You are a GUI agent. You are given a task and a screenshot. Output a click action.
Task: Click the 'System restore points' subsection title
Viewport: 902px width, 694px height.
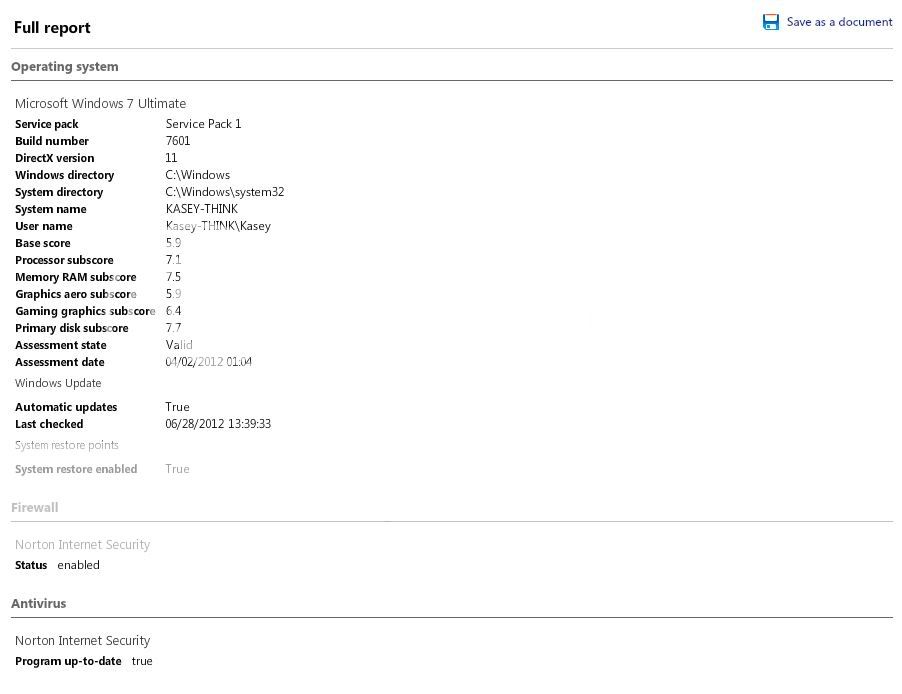click(67, 445)
